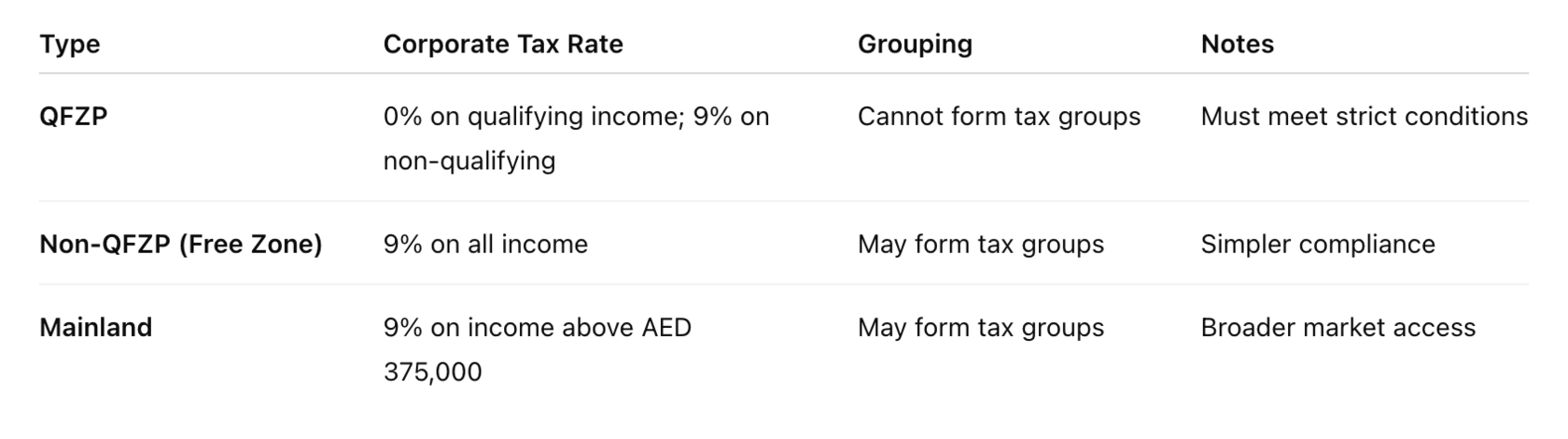Select '9% on income above AED' text
Screen dimensions: 1568x439
point(537,328)
